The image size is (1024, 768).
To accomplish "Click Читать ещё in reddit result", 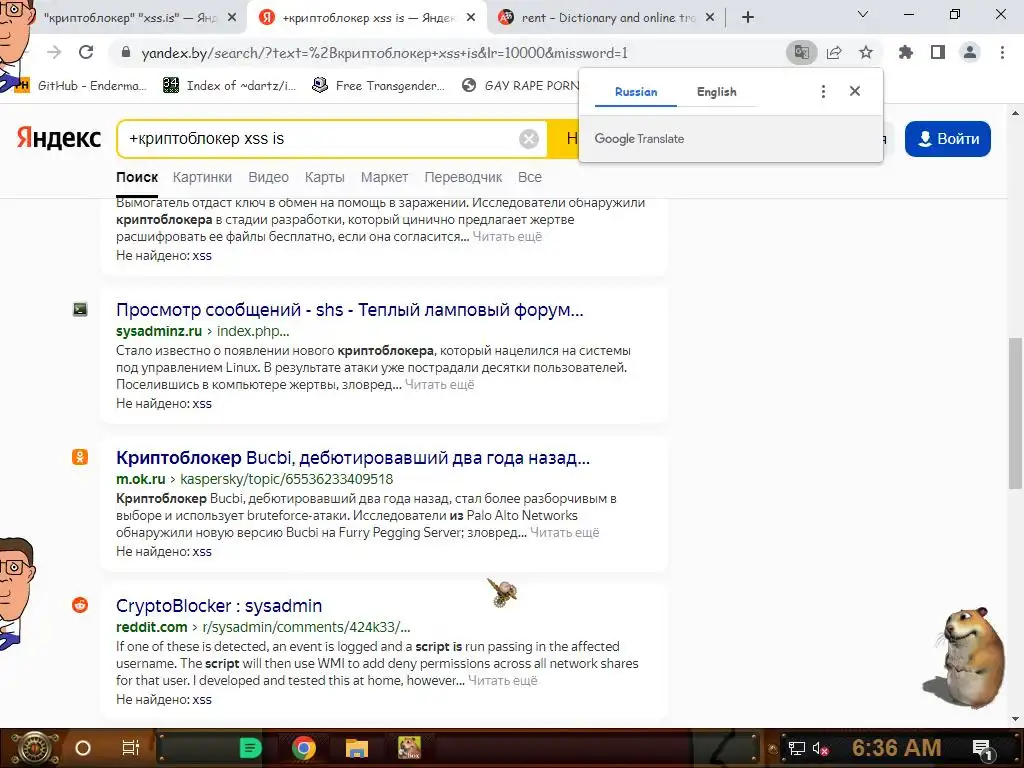I will [x=503, y=680].
